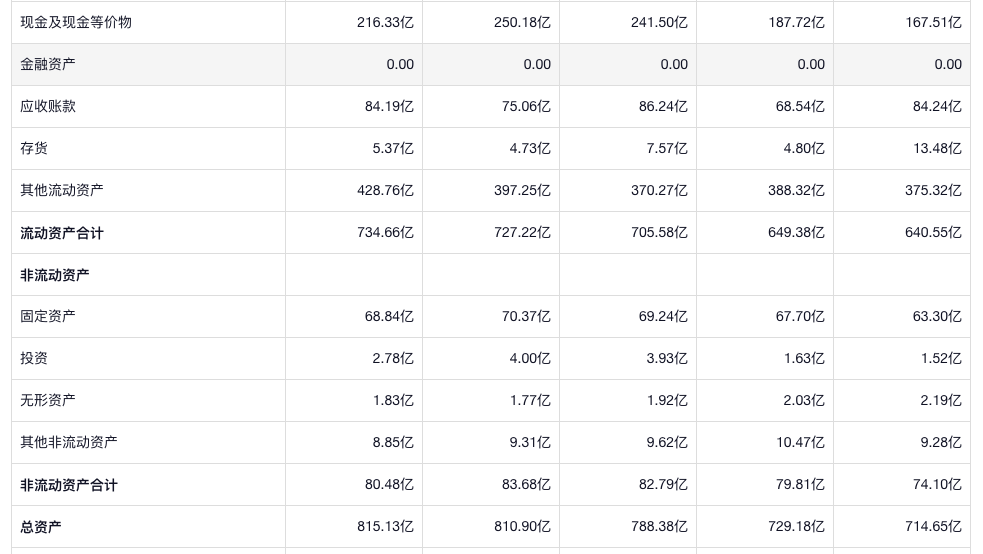This screenshot has height=554, width=983.
Task: Click the 其他流动资产 row label
Action: click(62, 190)
